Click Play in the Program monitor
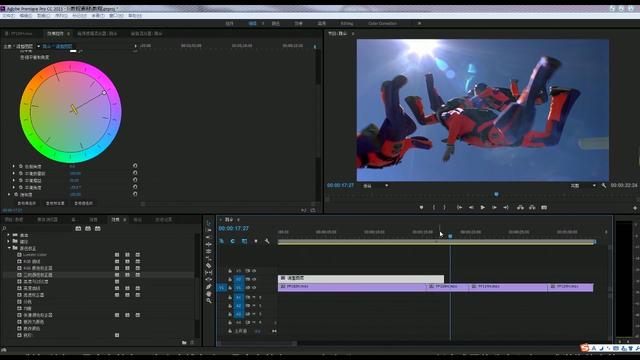 point(482,207)
